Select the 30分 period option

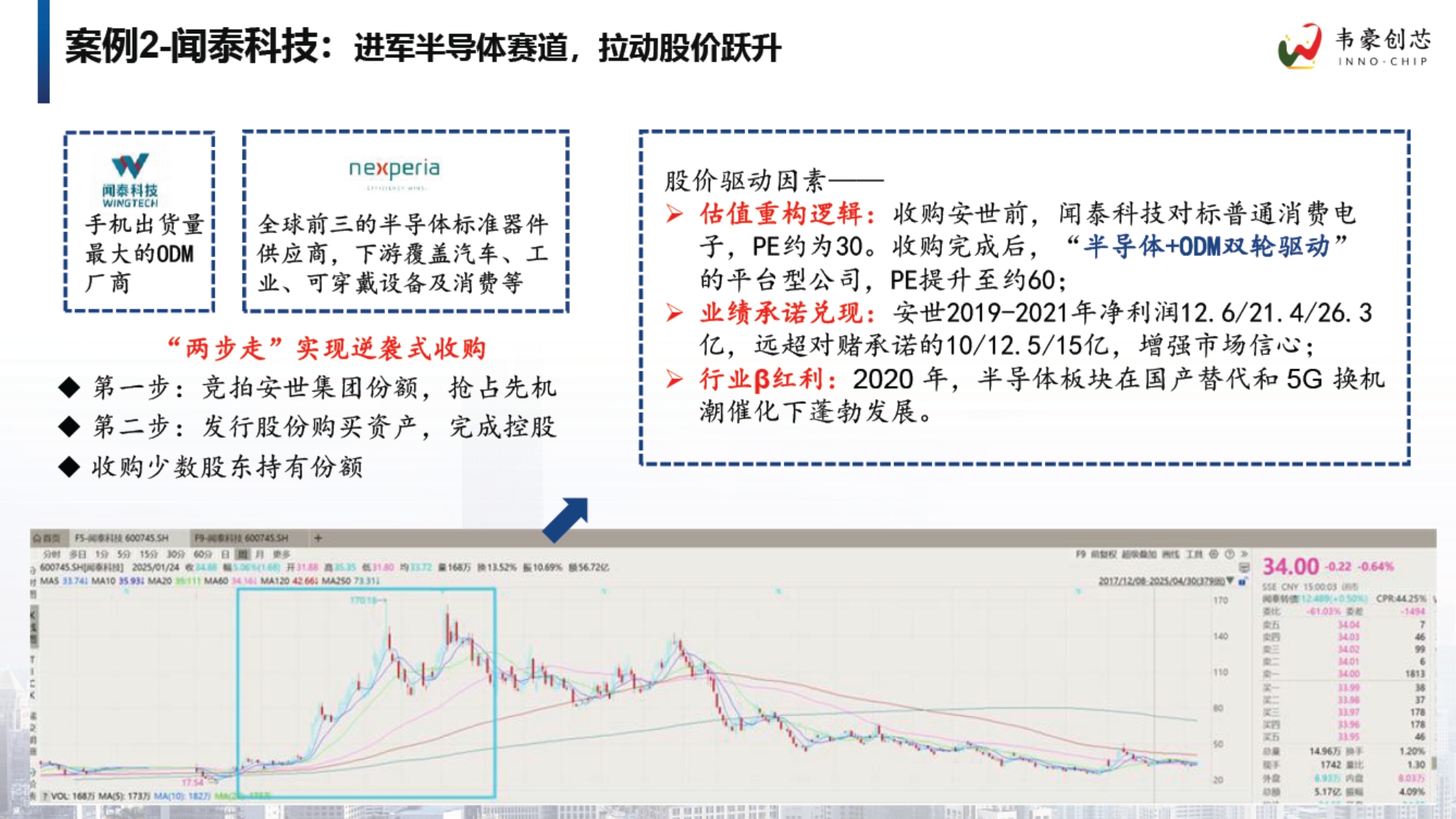coord(176,554)
